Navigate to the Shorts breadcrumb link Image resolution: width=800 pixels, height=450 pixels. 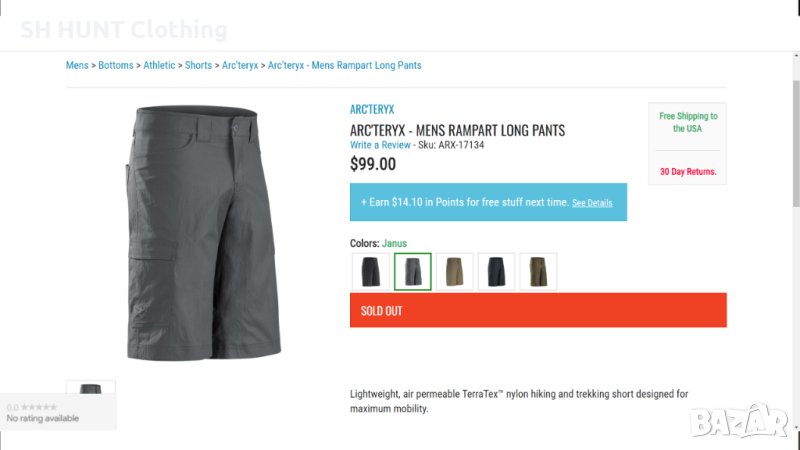(x=198, y=66)
